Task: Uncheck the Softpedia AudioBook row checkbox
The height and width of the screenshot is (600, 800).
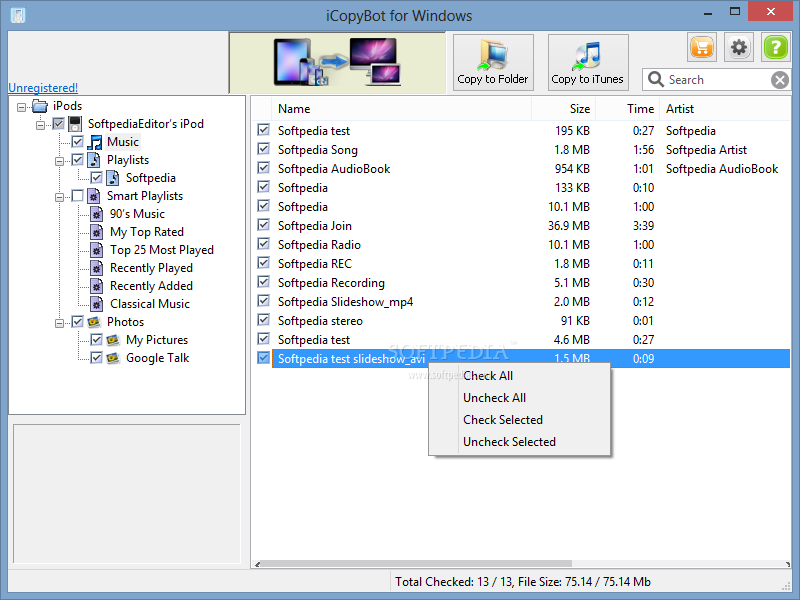Action: [x=263, y=168]
